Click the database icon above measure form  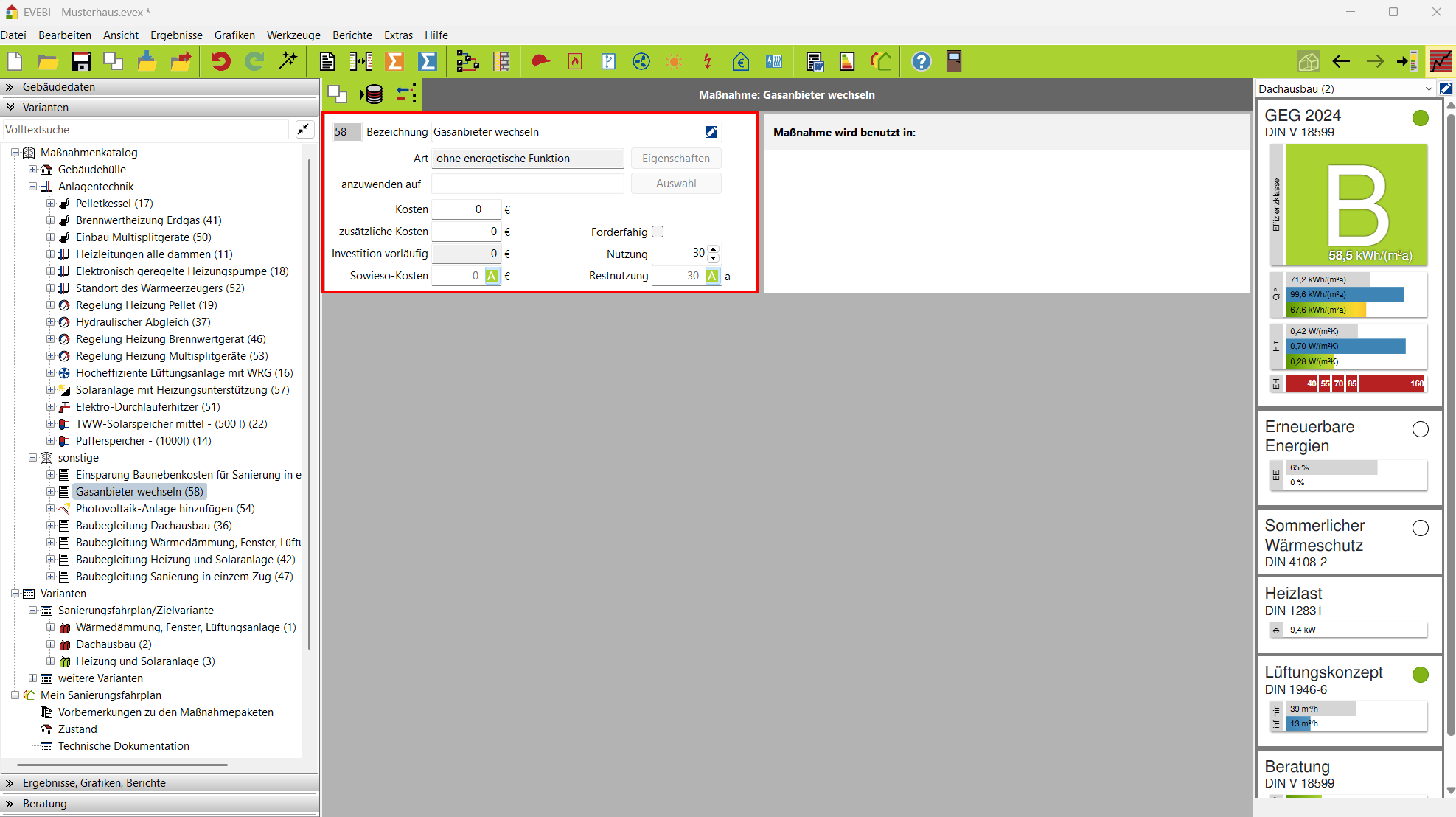click(374, 94)
